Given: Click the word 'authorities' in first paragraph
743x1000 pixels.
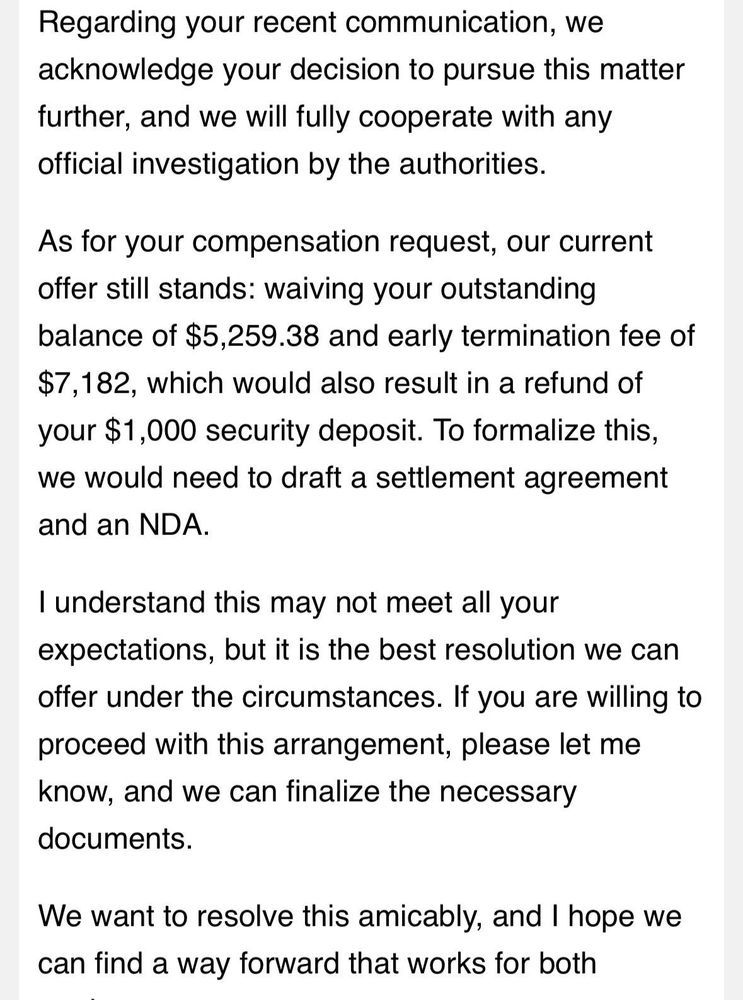Looking at the screenshot, I should (x=472, y=164).
